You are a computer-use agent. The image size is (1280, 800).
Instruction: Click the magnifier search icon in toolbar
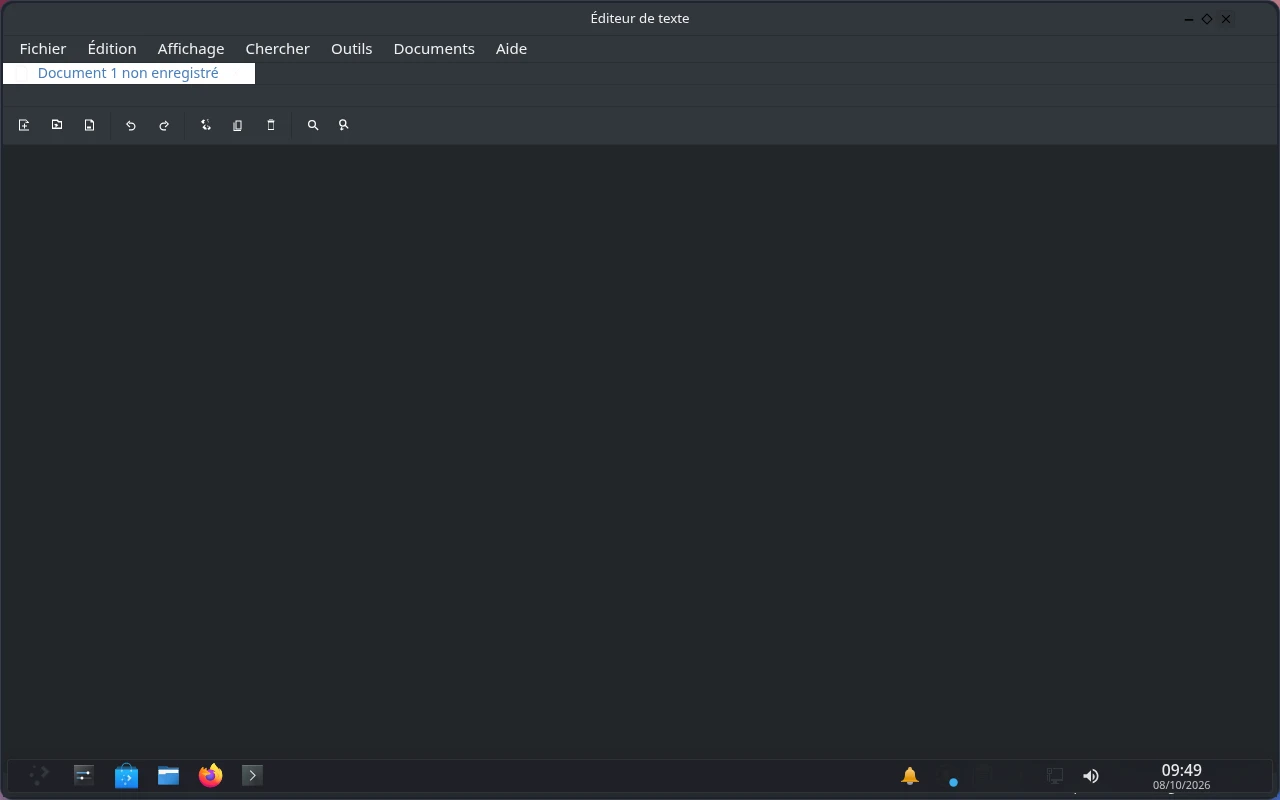pyautogui.click(x=313, y=125)
